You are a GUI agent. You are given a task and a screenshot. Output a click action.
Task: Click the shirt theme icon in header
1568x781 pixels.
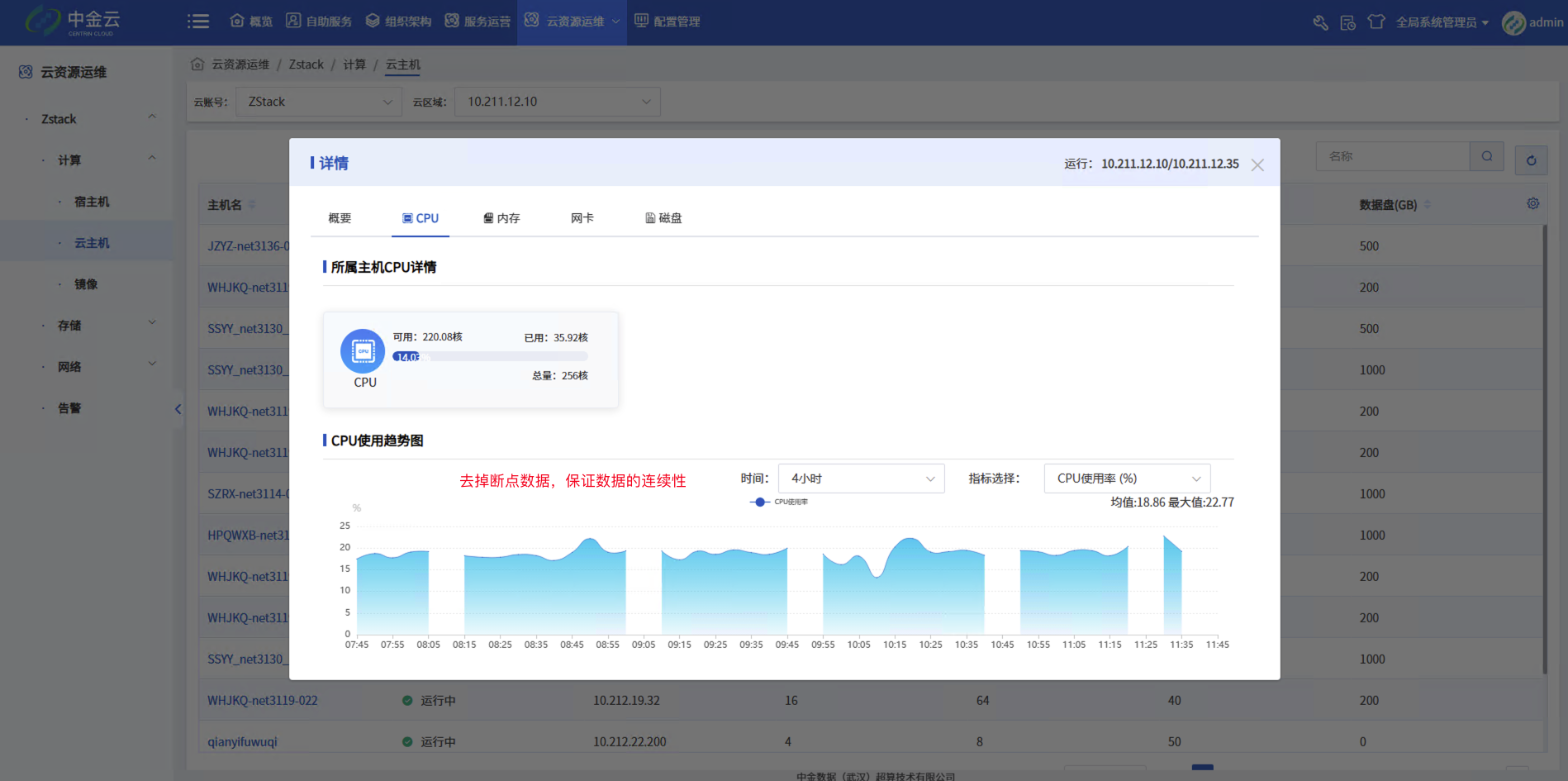tap(1376, 22)
